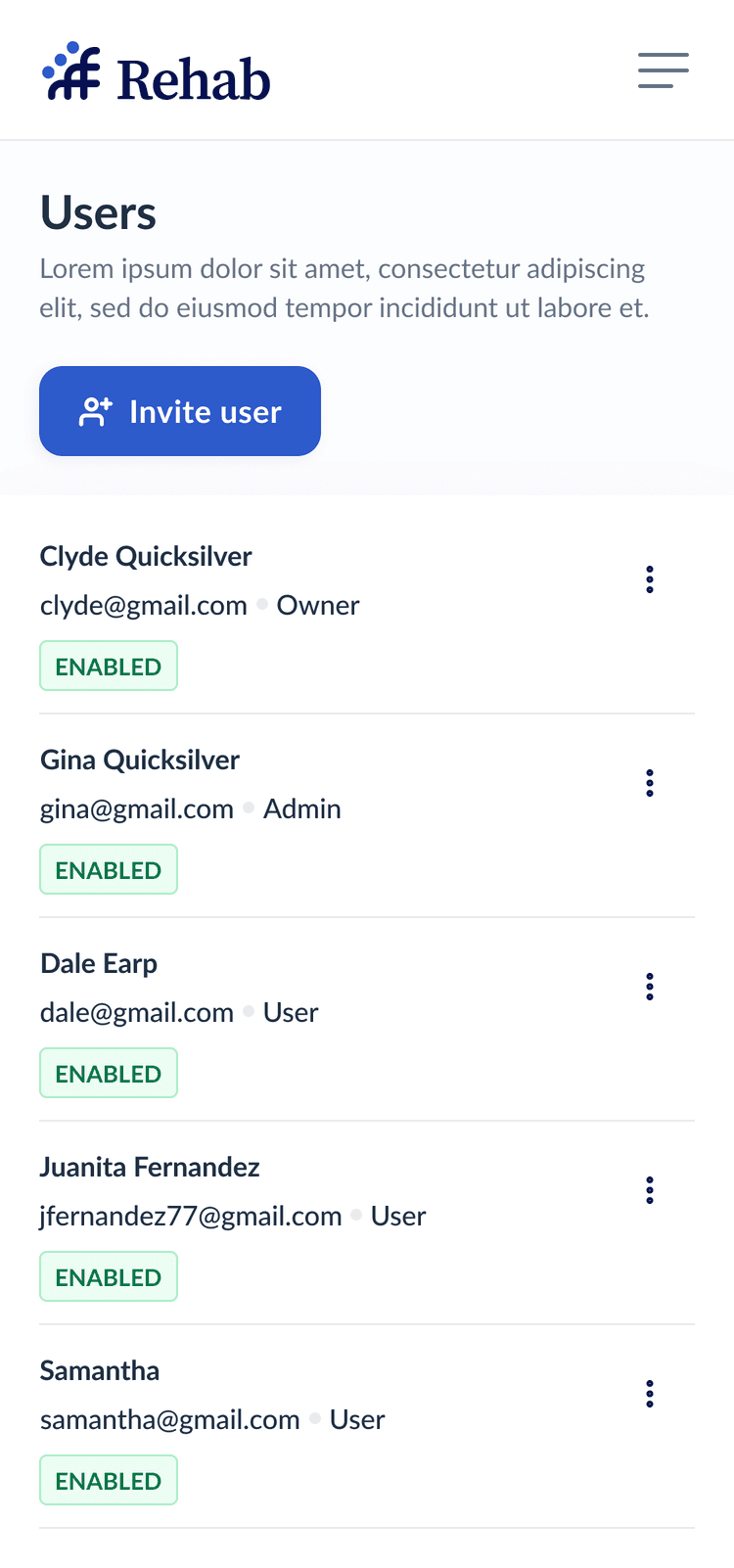Click Dale Earp's ENABLED status badge
The height and width of the screenshot is (1568, 734).
(109, 1074)
